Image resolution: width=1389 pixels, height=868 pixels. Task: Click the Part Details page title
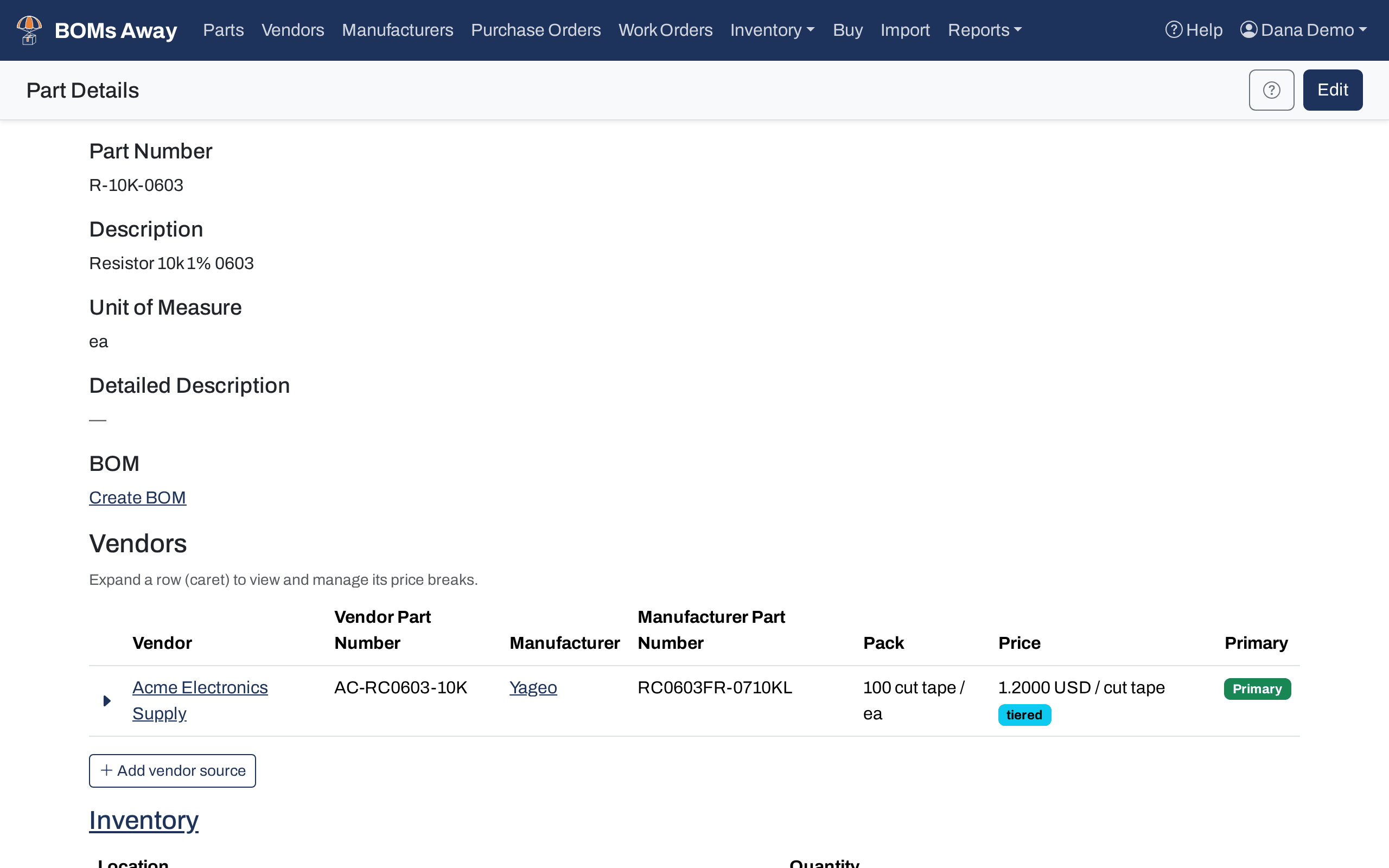point(82,90)
